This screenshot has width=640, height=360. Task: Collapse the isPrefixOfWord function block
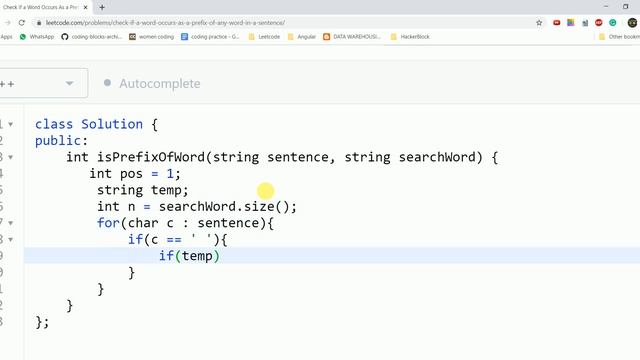[x=11, y=157]
